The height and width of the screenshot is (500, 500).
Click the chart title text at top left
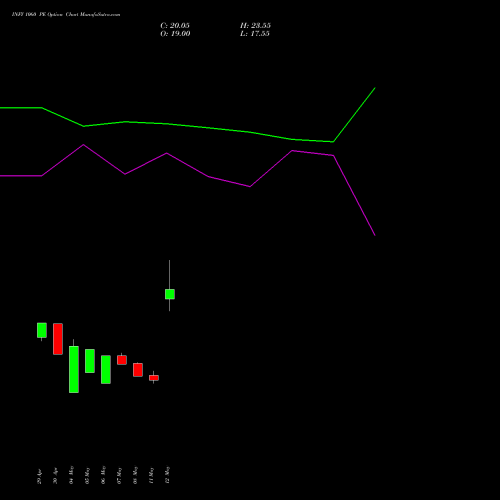(x=66, y=15)
